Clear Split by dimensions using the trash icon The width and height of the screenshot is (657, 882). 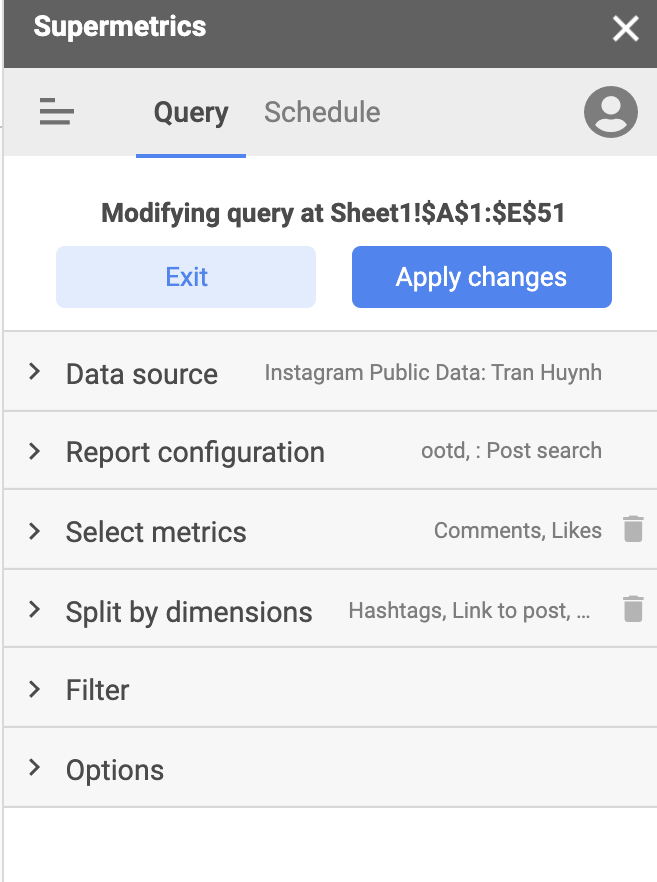pyautogui.click(x=633, y=609)
